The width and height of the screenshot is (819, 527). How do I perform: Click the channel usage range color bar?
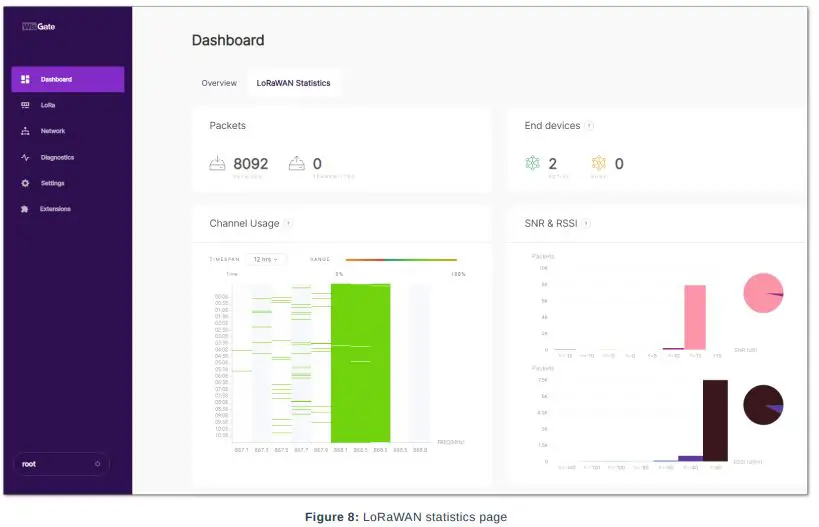[401, 260]
